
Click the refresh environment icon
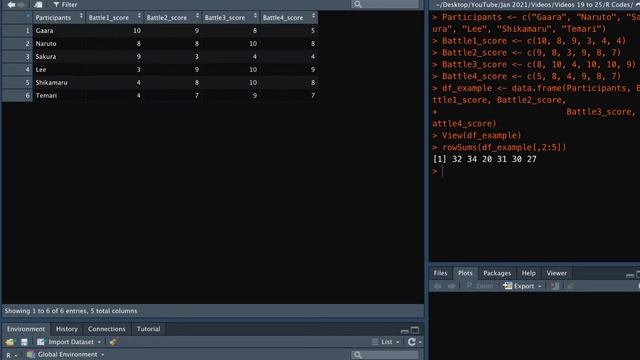point(411,342)
